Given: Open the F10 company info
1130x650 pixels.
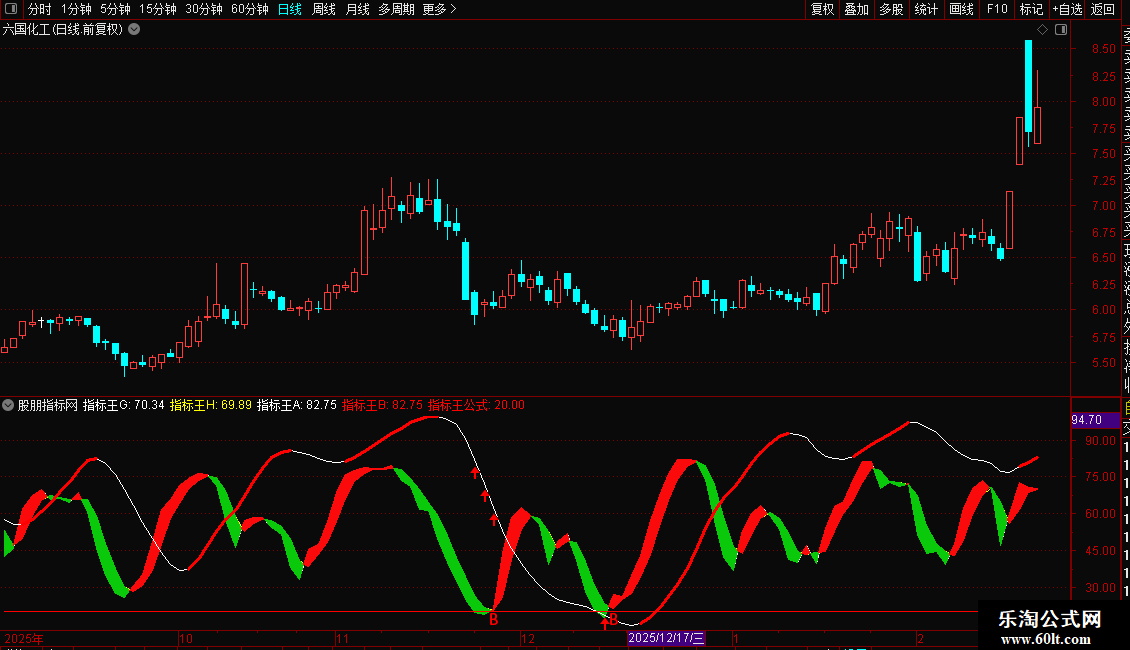Looking at the screenshot, I should 997,9.
